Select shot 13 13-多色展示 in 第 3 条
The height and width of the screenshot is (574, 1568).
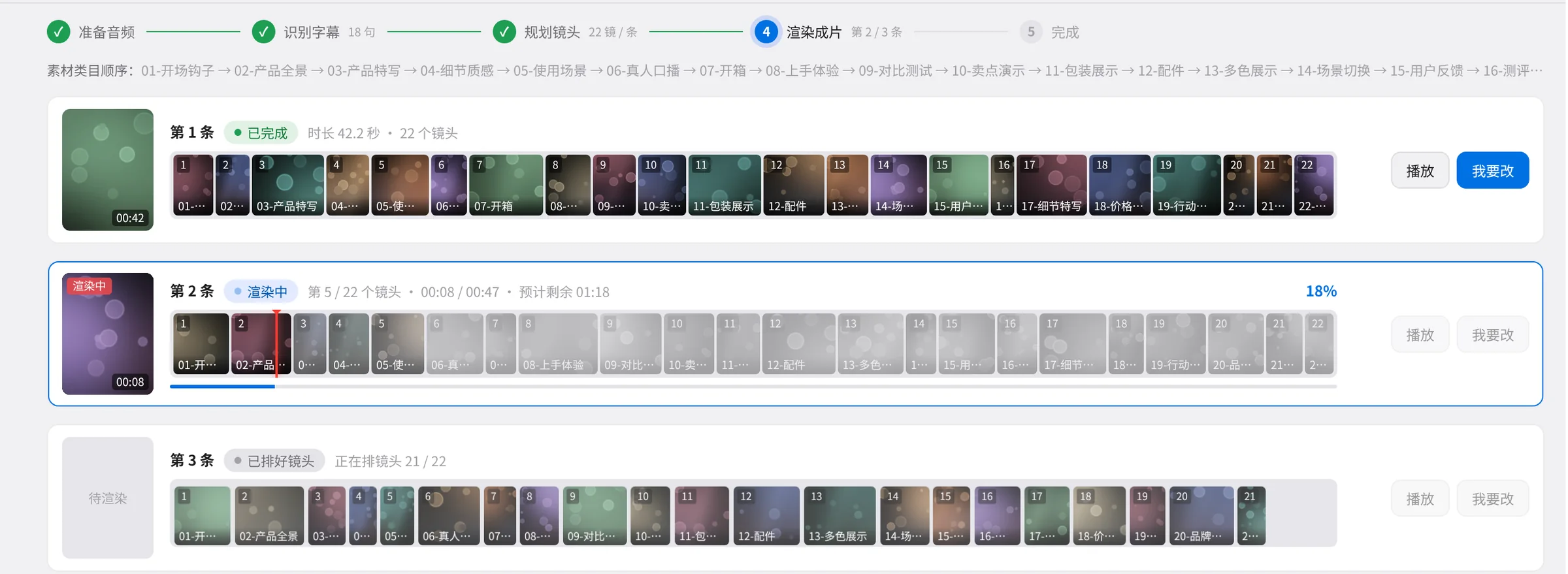pyautogui.click(x=840, y=515)
